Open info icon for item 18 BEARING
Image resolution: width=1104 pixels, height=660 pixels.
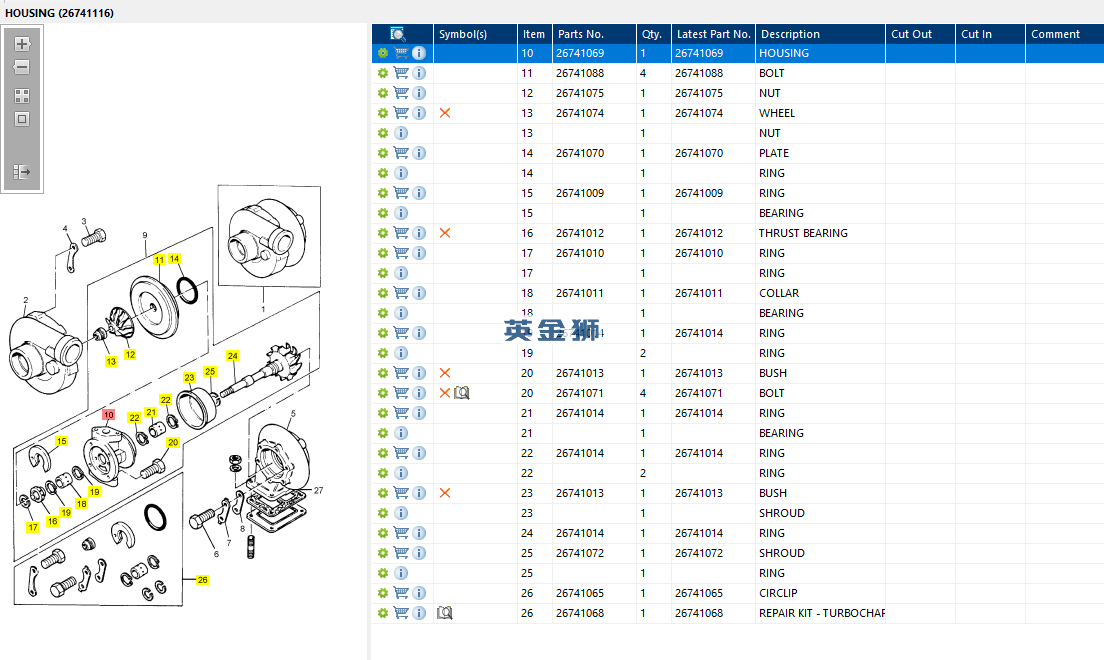pyautogui.click(x=401, y=313)
